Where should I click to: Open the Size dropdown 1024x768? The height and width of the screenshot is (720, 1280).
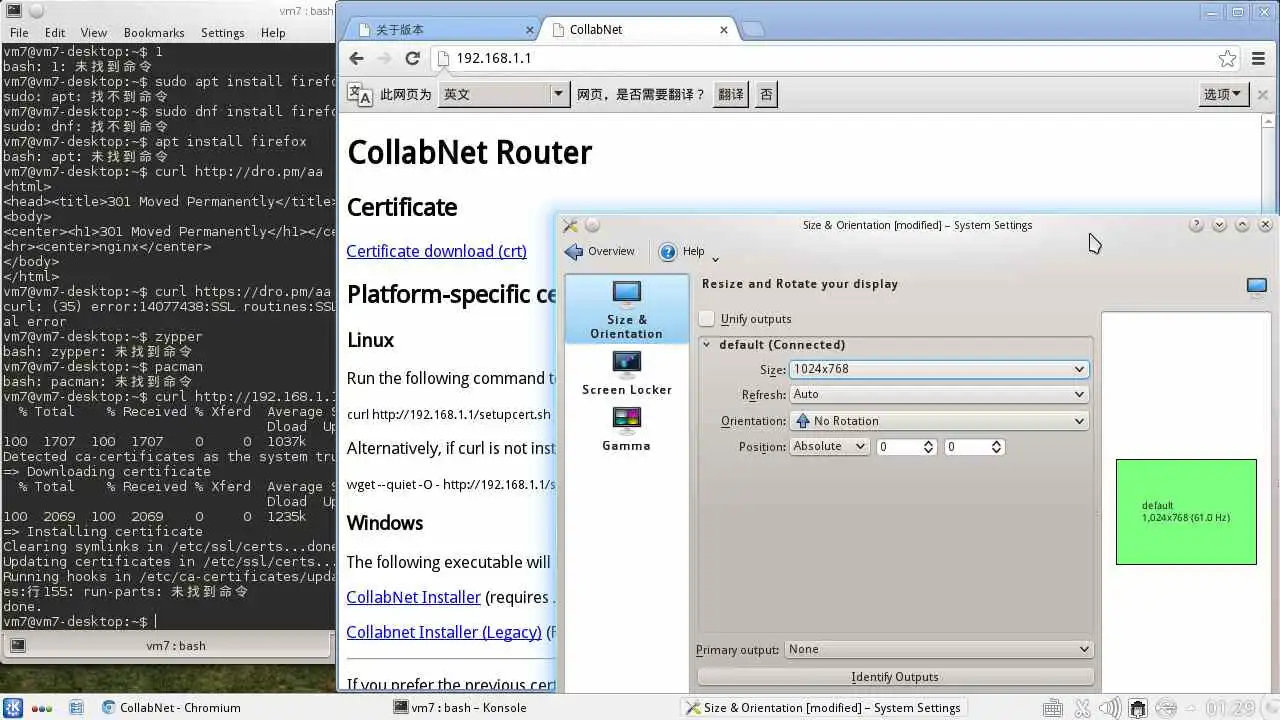tap(939, 369)
